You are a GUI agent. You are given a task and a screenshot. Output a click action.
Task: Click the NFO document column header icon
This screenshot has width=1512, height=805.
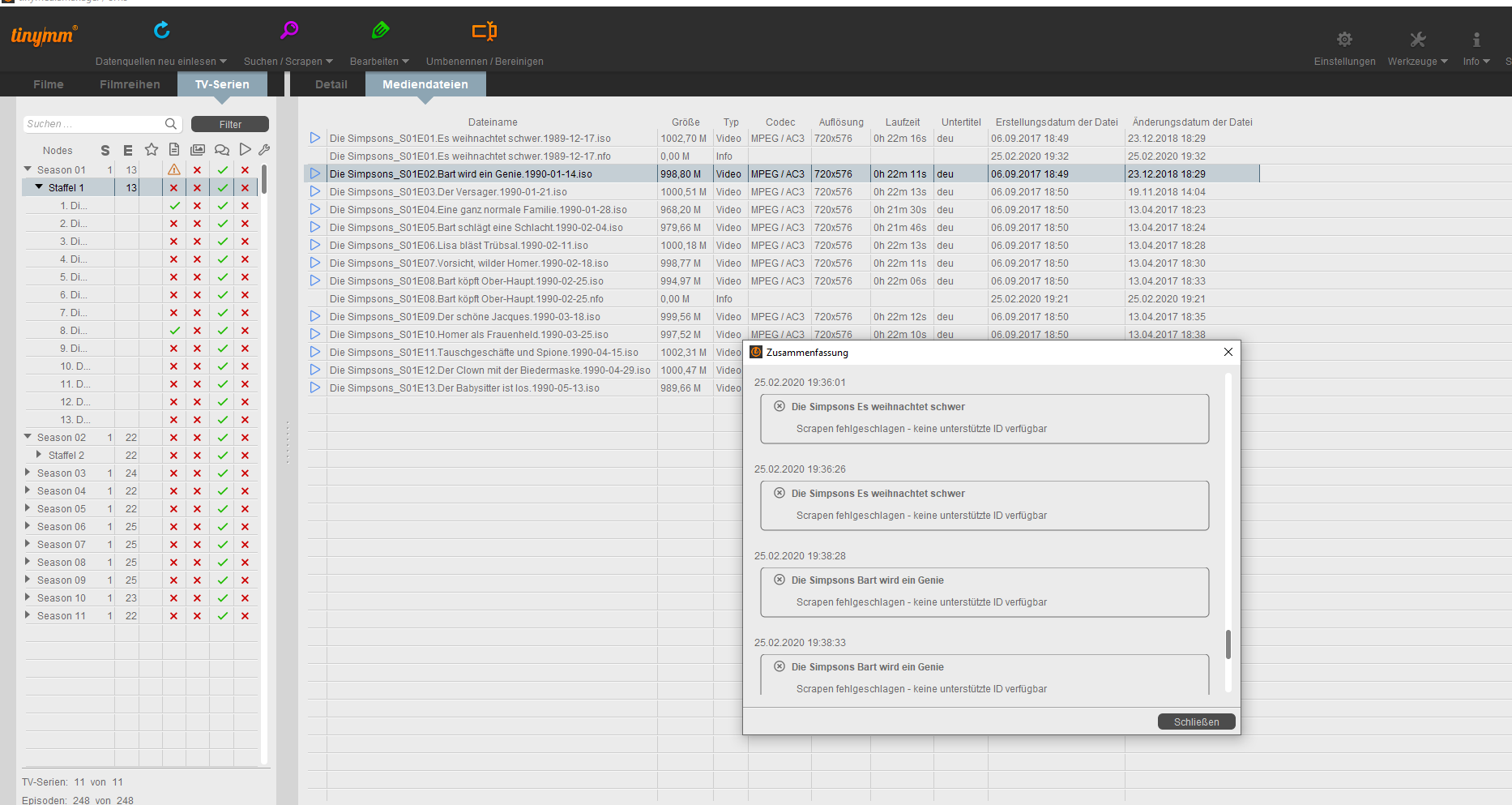[x=174, y=149]
